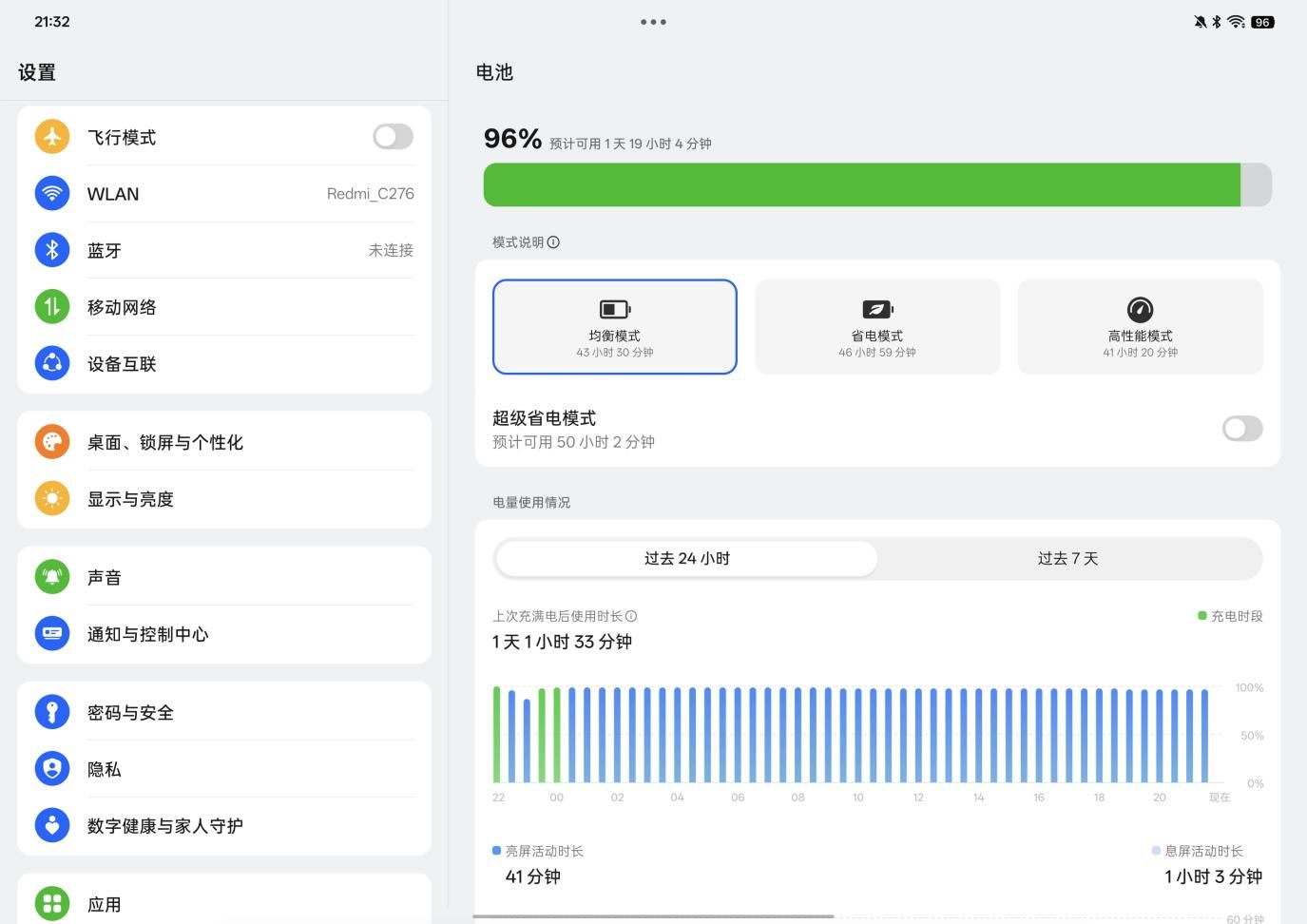Image resolution: width=1307 pixels, height=924 pixels.
Task: Open display and brightness (显示与亮度) icon
Action: point(52,499)
